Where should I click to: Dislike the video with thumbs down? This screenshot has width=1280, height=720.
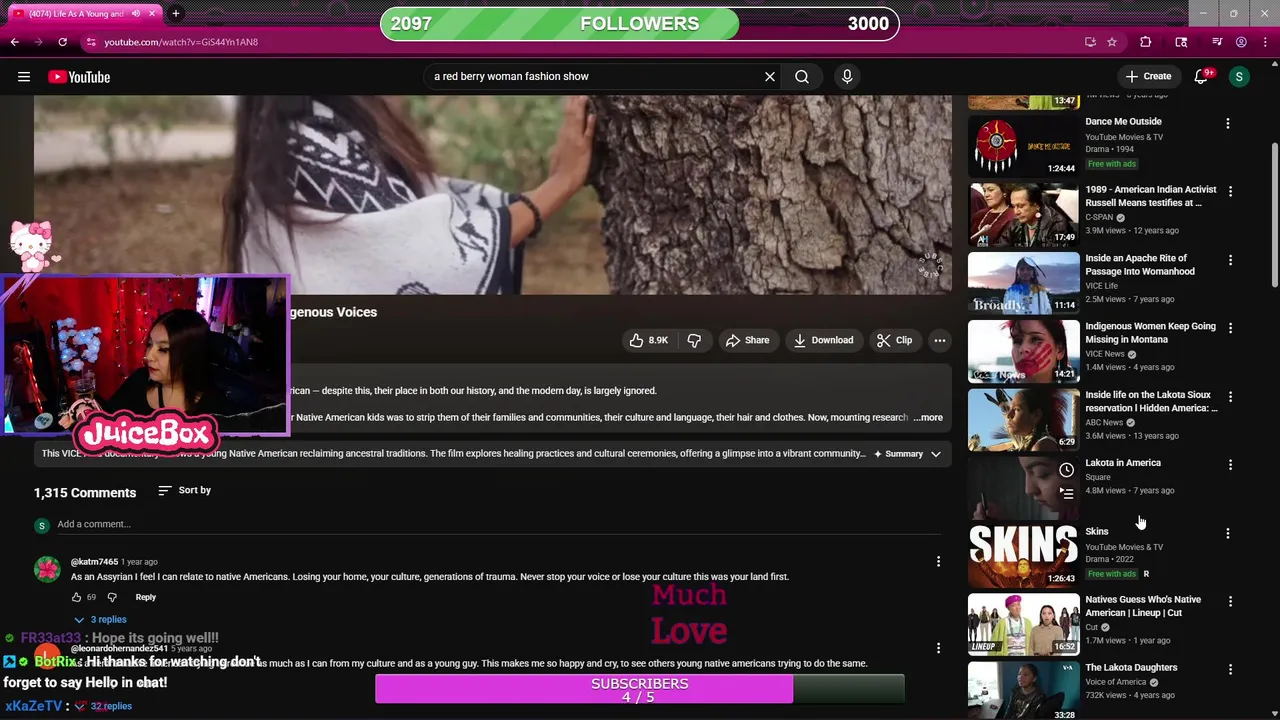694,340
